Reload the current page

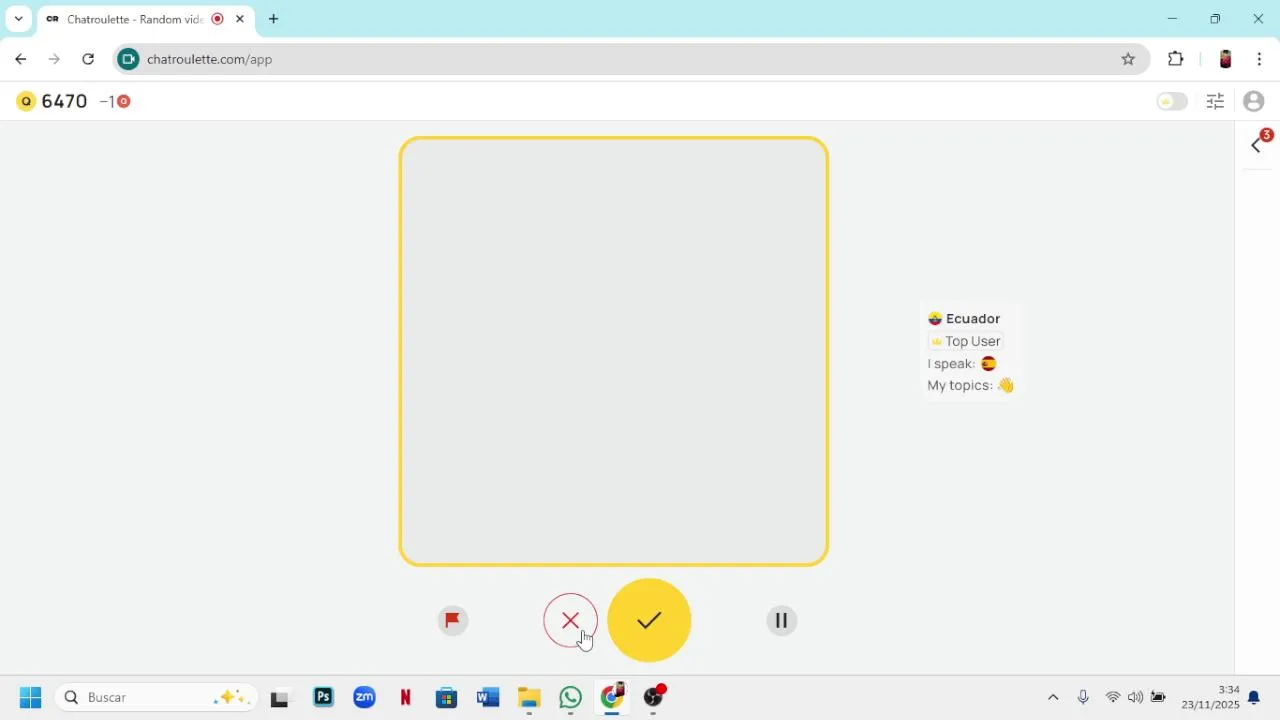88,59
